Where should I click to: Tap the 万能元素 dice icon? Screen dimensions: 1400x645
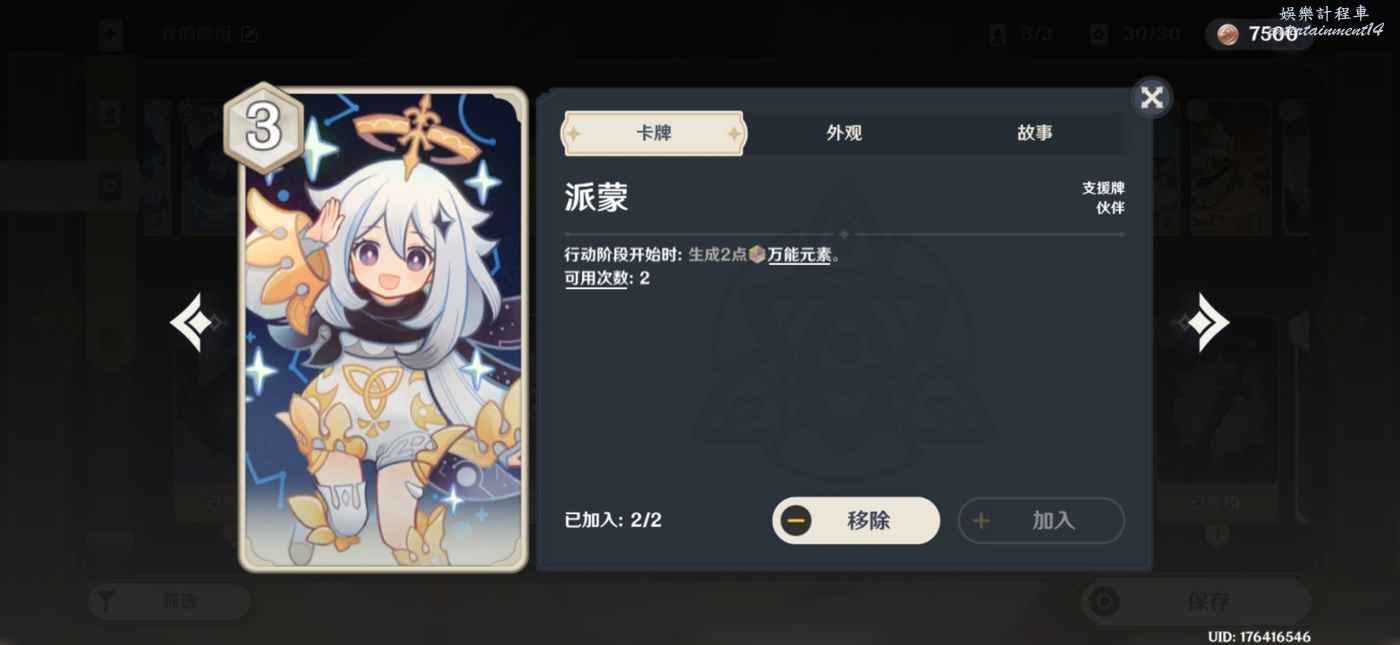(x=757, y=254)
